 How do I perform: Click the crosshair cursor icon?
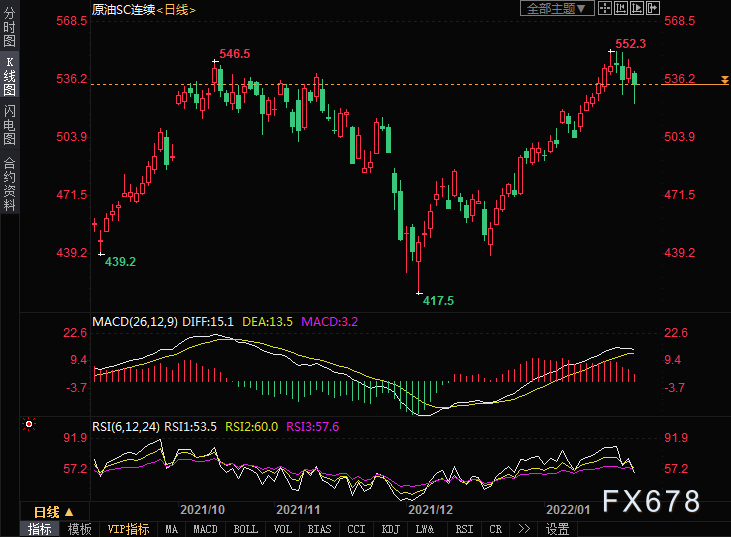(605, 8)
